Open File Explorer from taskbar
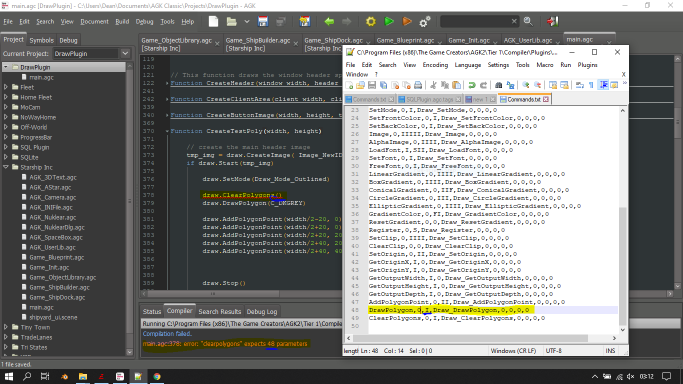683x384 pixels. 83,376
